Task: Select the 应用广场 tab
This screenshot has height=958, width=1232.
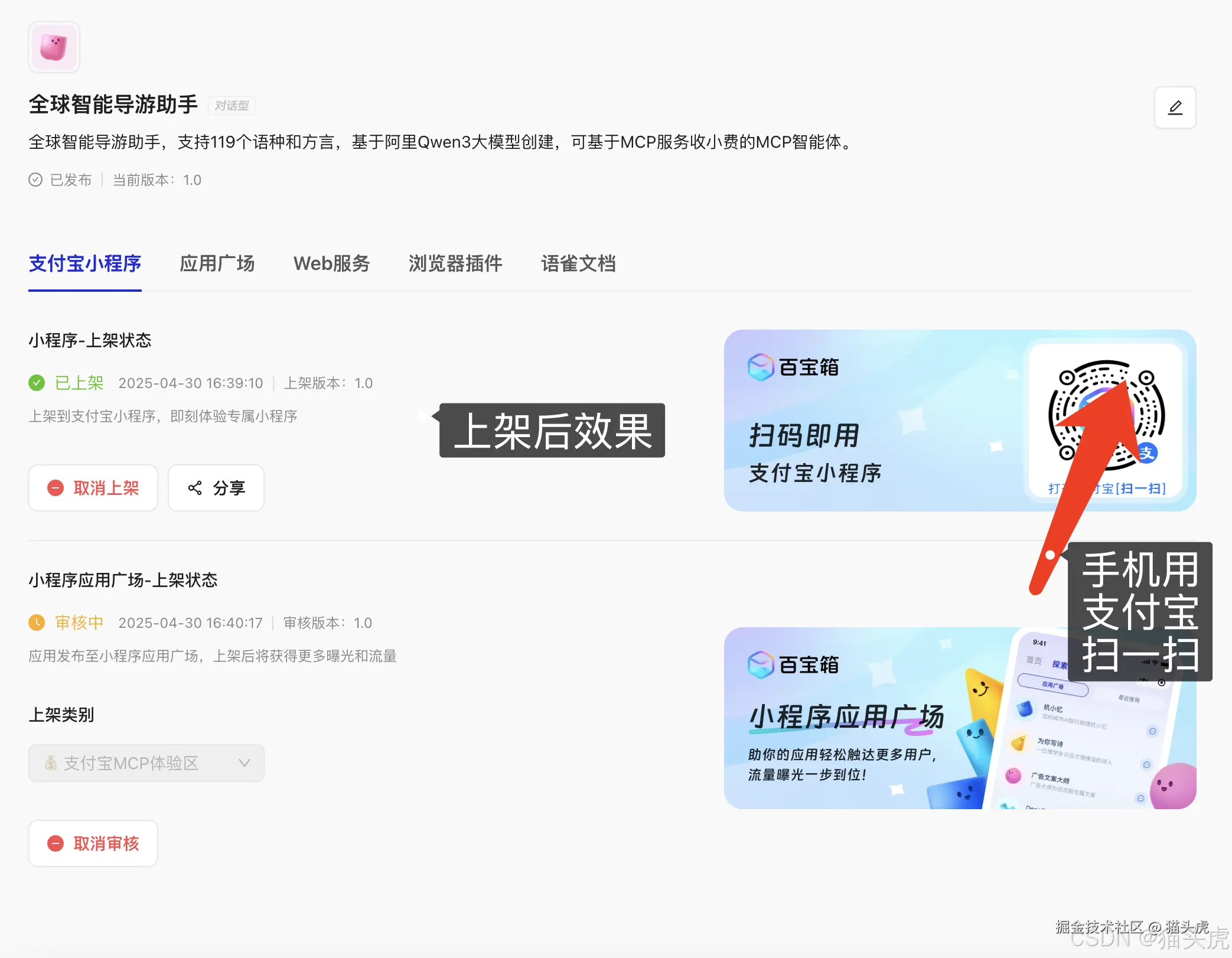Action: [x=217, y=264]
